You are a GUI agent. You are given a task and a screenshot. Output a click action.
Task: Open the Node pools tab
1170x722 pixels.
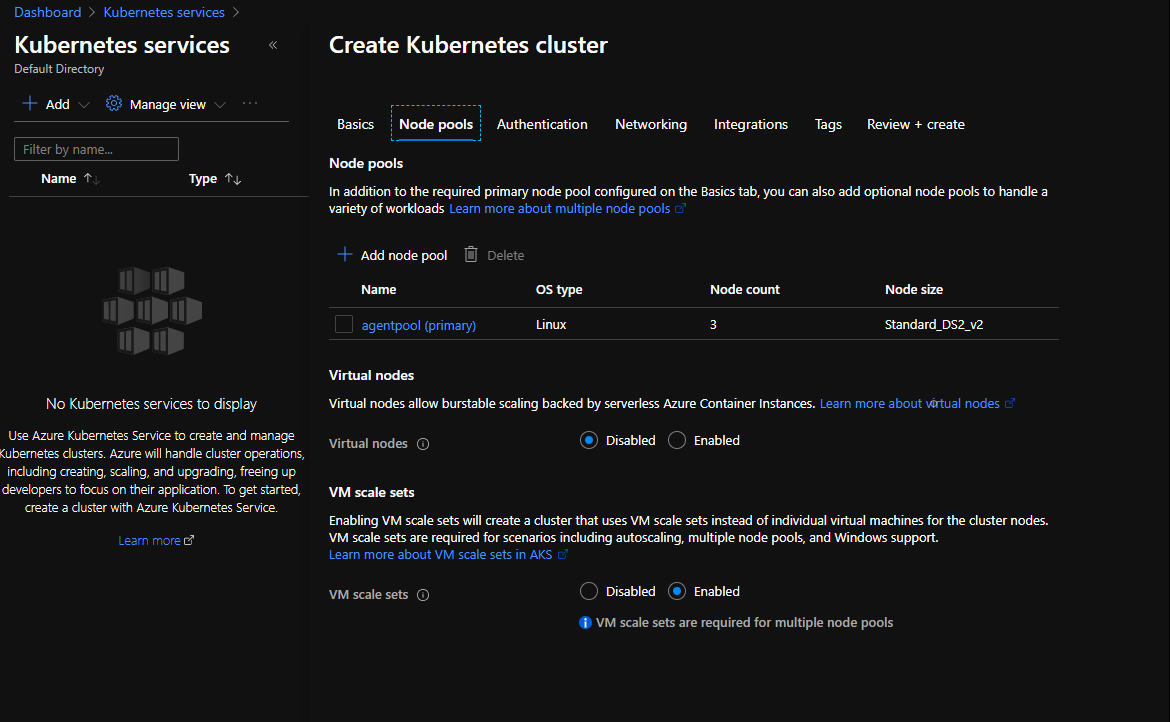point(436,124)
